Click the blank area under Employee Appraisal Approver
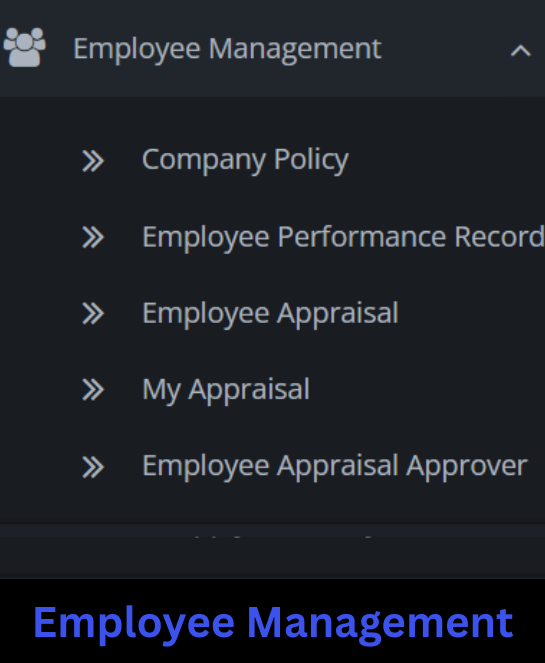The image size is (545, 663). coord(272,504)
